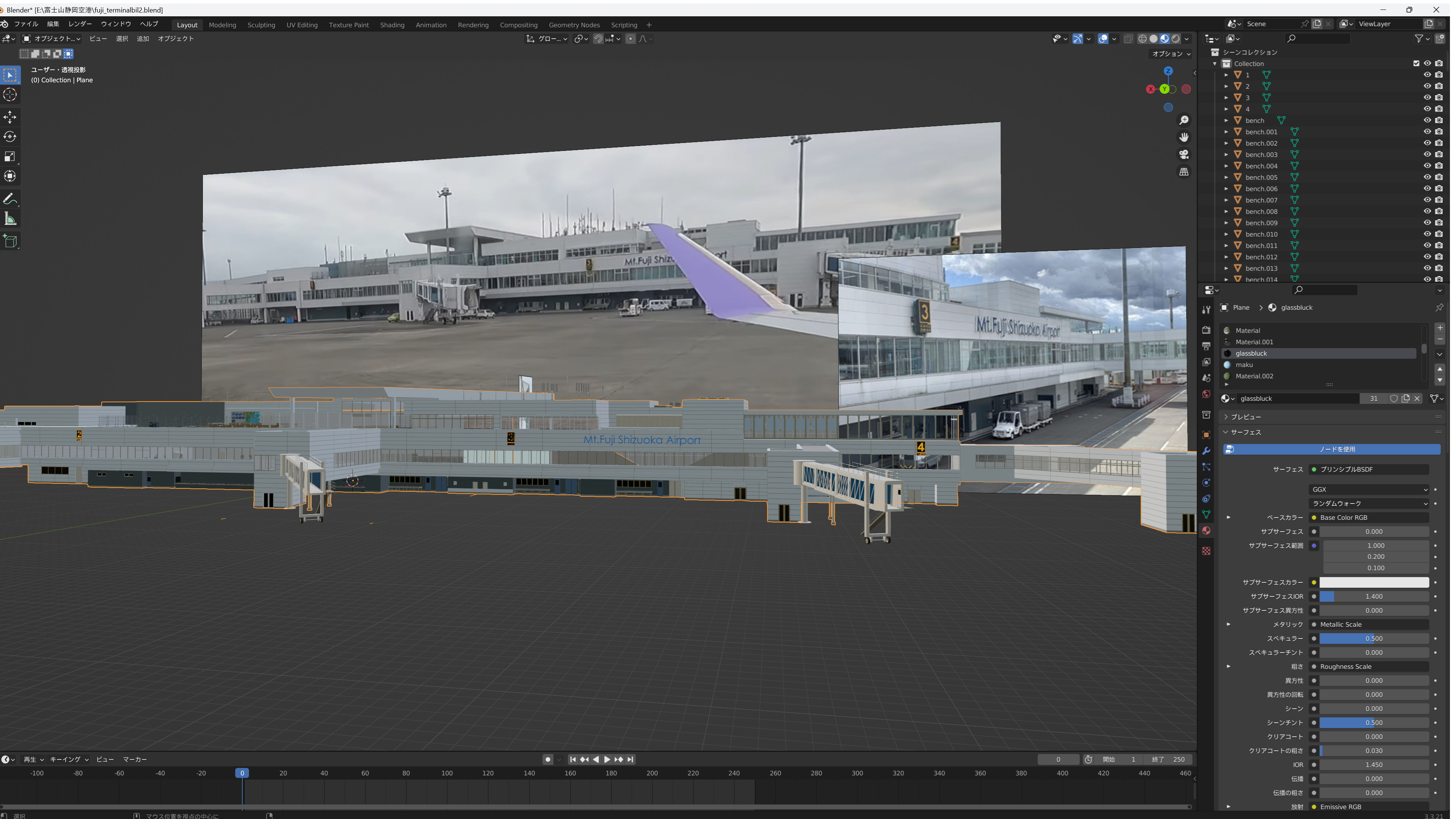Viewport: 1456px width, 819px height.
Task: Click the hand pan-view icon
Action: coord(1183,137)
